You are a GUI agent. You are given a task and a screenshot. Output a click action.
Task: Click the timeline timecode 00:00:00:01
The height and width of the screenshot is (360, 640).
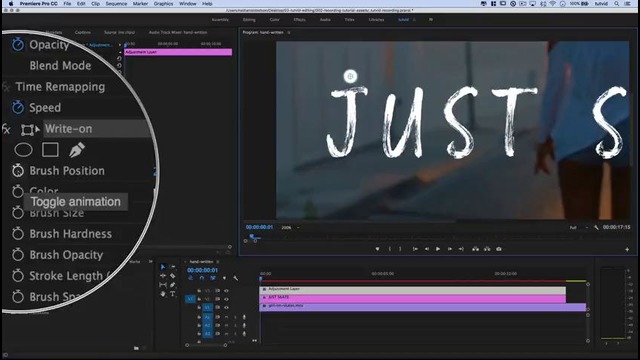coord(202,270)
